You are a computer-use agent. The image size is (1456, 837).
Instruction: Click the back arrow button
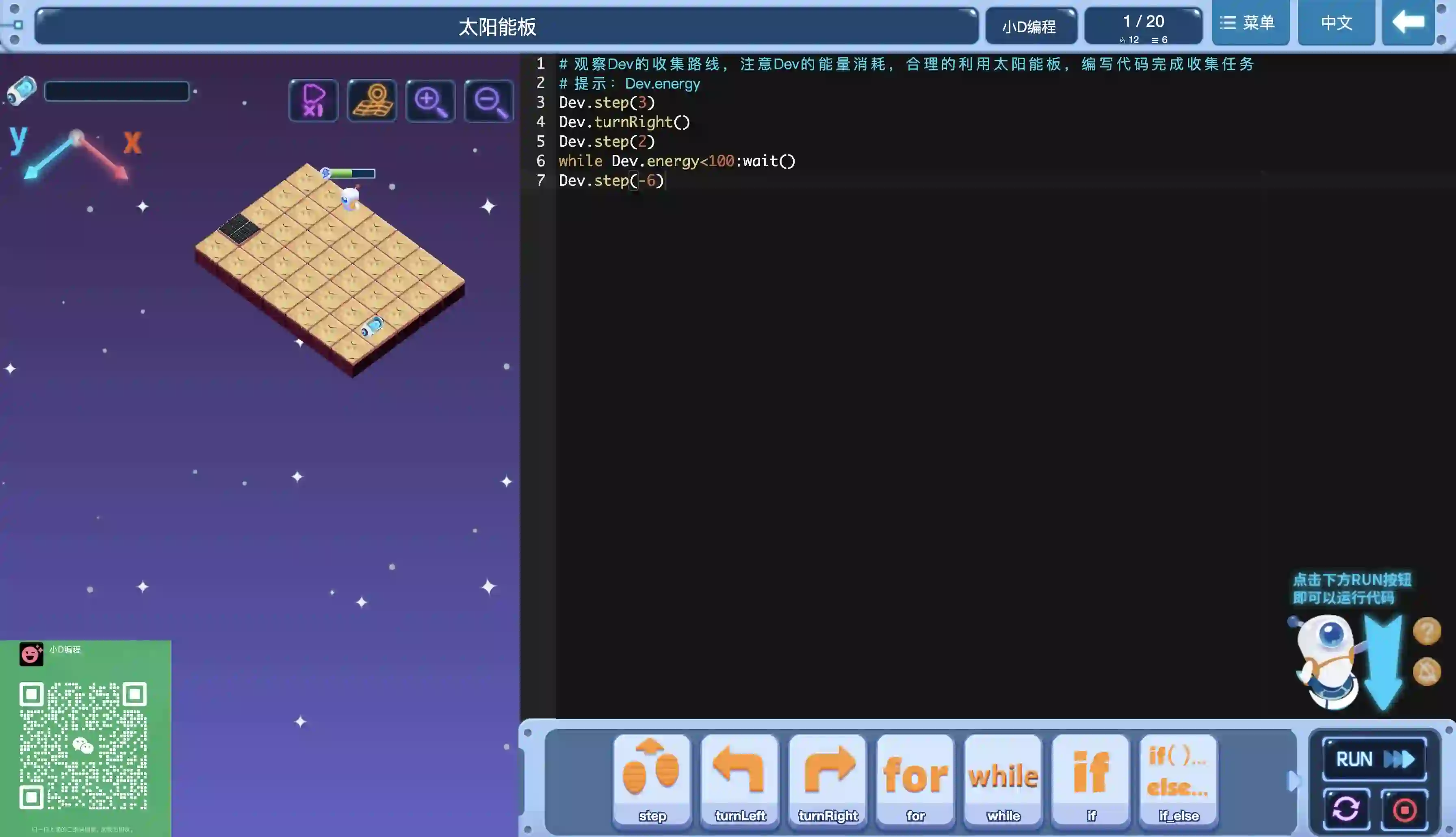[1408, 23]
